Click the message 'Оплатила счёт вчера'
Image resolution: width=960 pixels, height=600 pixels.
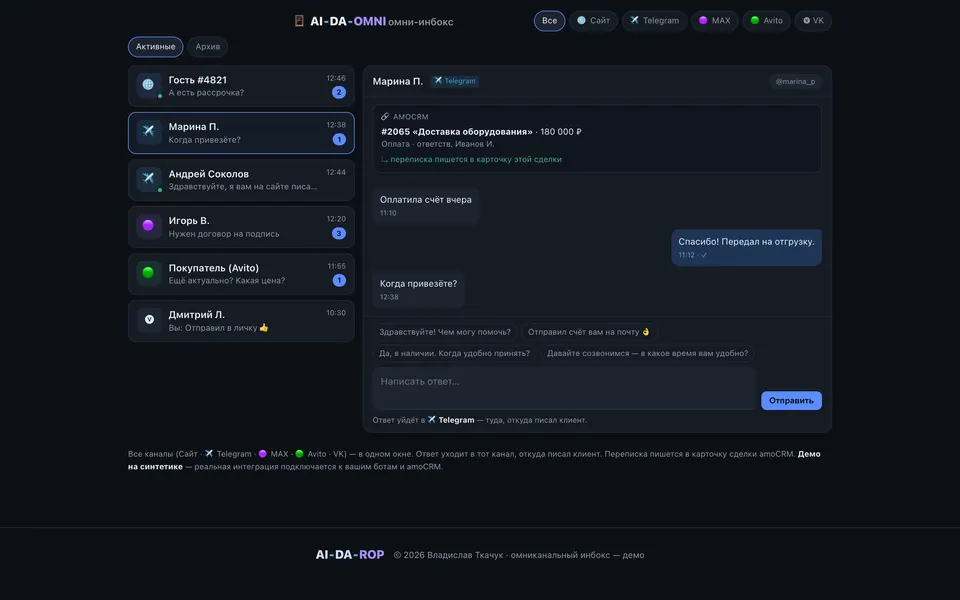426,205
